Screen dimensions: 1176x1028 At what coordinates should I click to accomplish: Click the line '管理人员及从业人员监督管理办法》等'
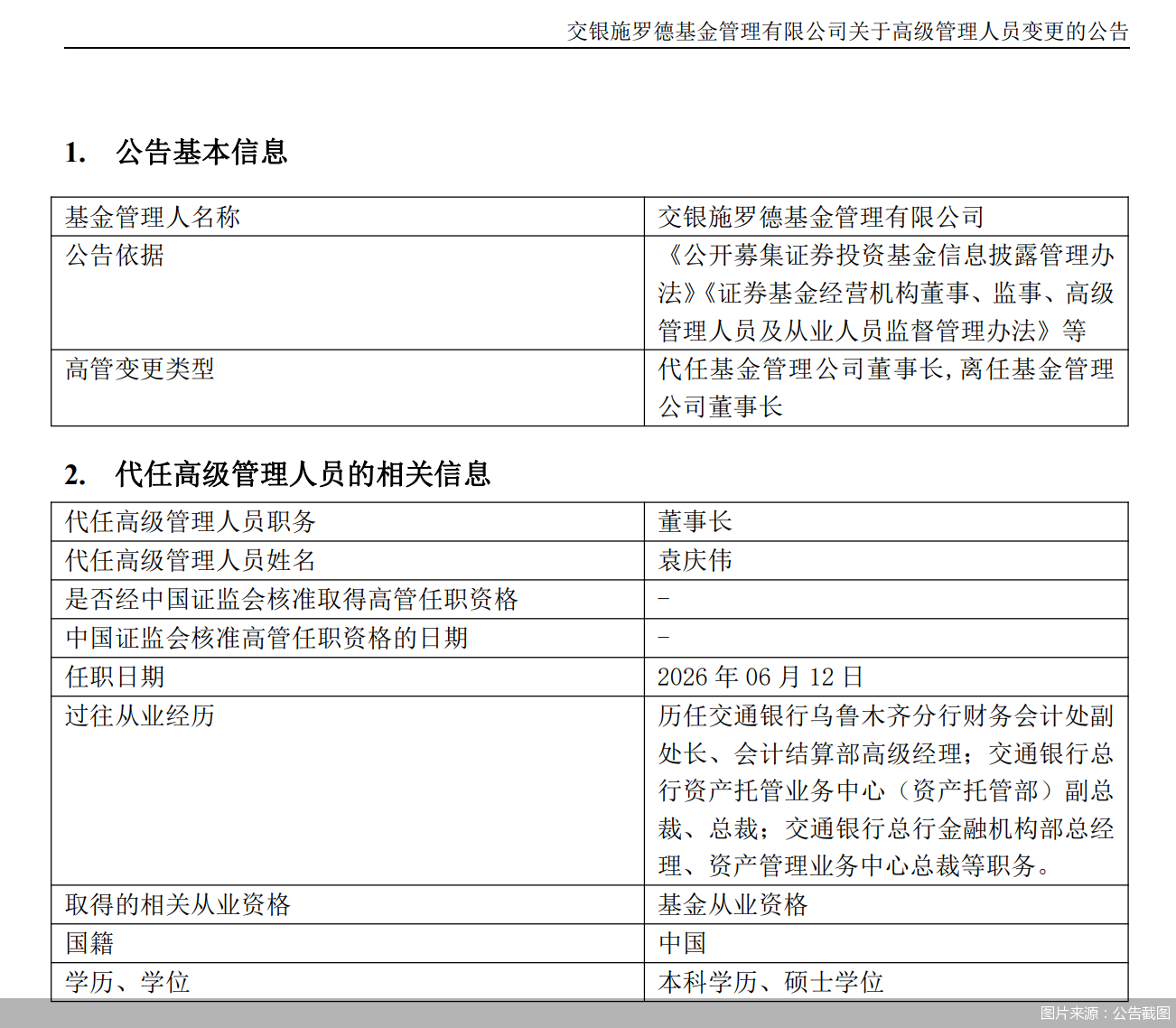[873, 331]
